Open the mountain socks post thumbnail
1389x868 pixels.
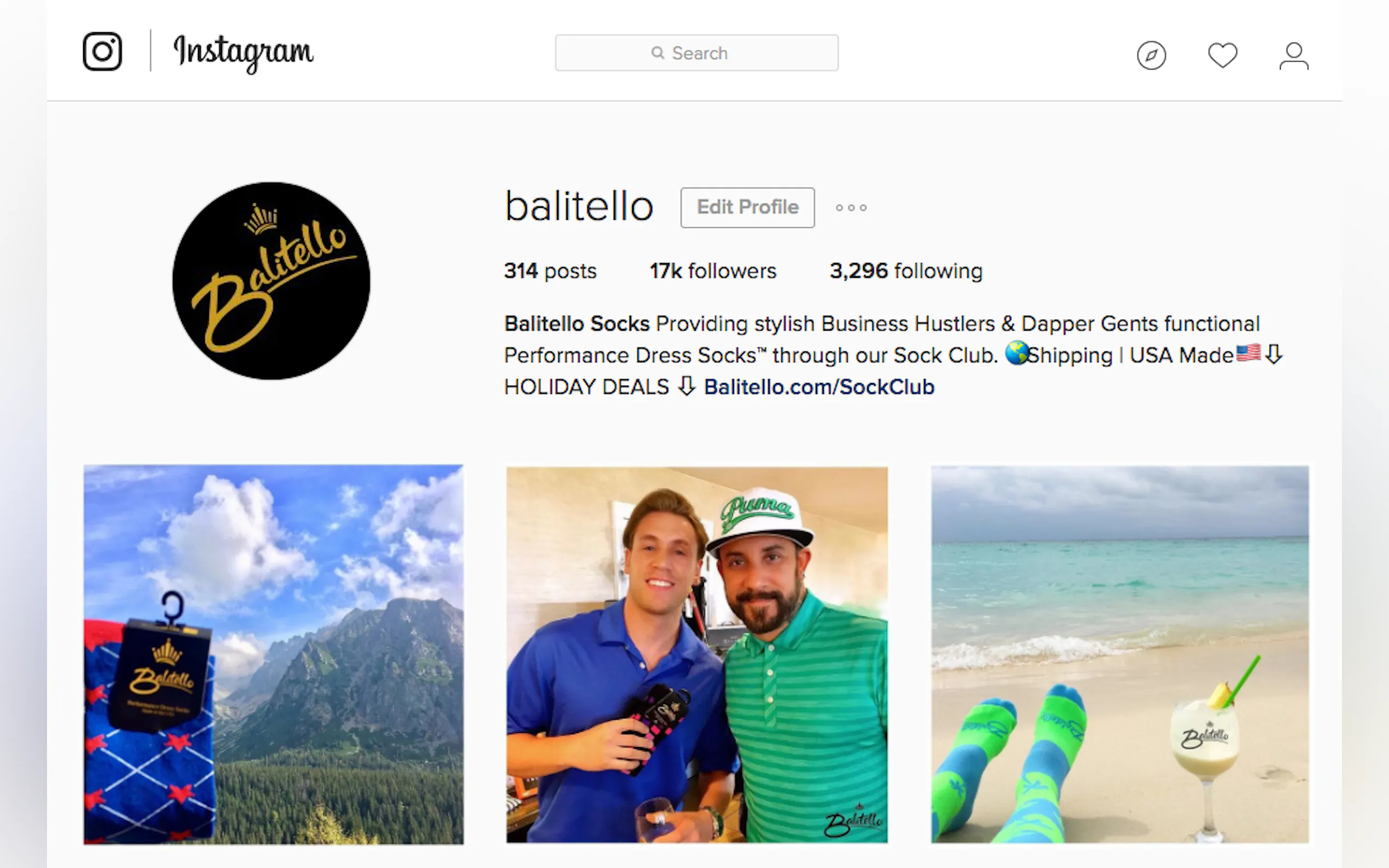click(x=273, y=654)
